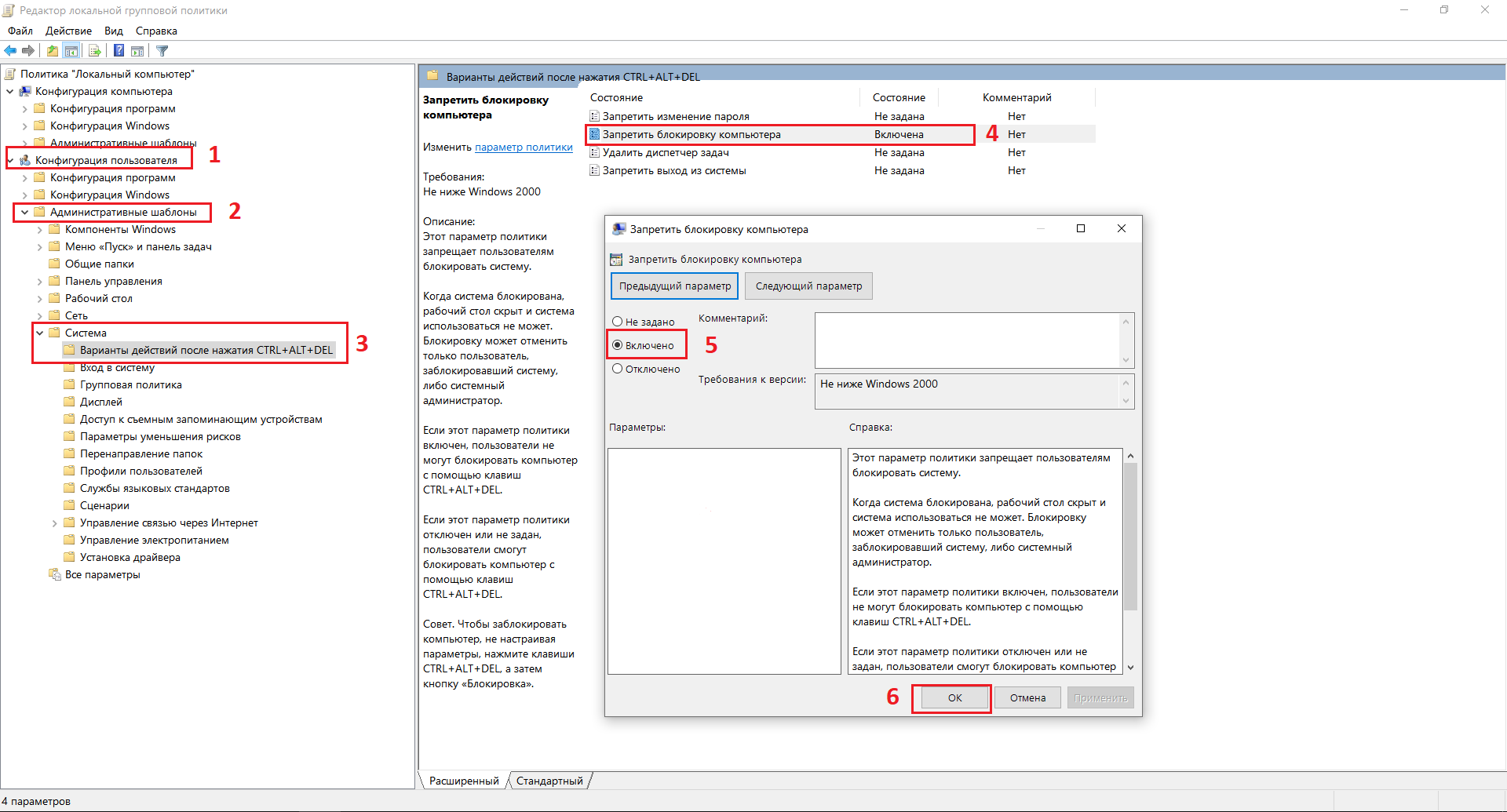
Task: Click the icon of the Запретить блокировку компьютера list row
Action: [x=595, y=134]
